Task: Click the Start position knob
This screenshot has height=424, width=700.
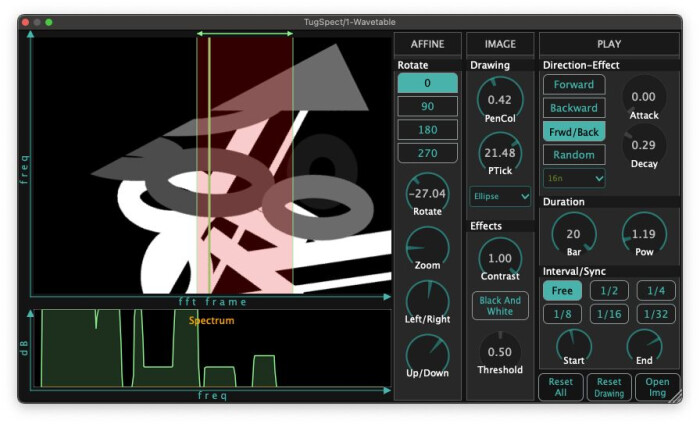Action: [x=573, y=346]
